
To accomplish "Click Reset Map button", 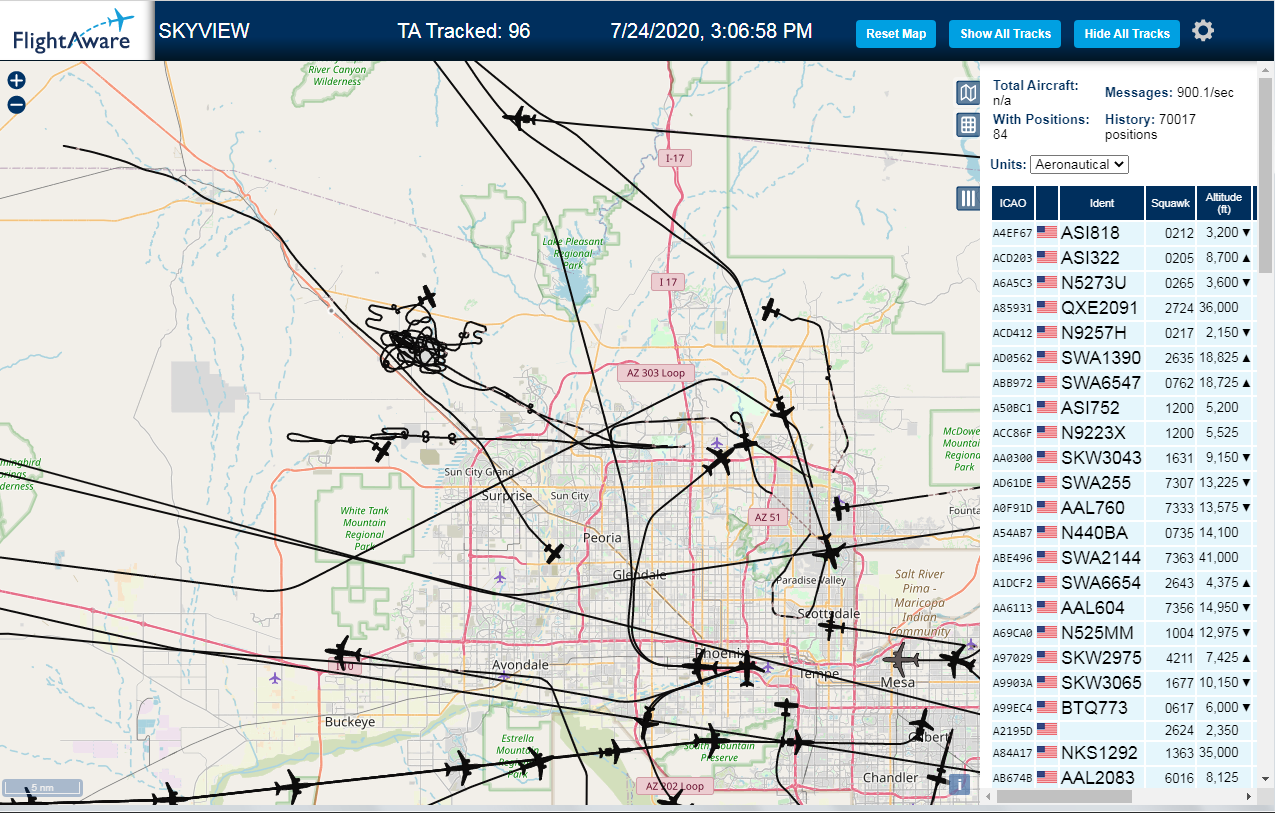I will pyautogui.click(x=896, y=33).
